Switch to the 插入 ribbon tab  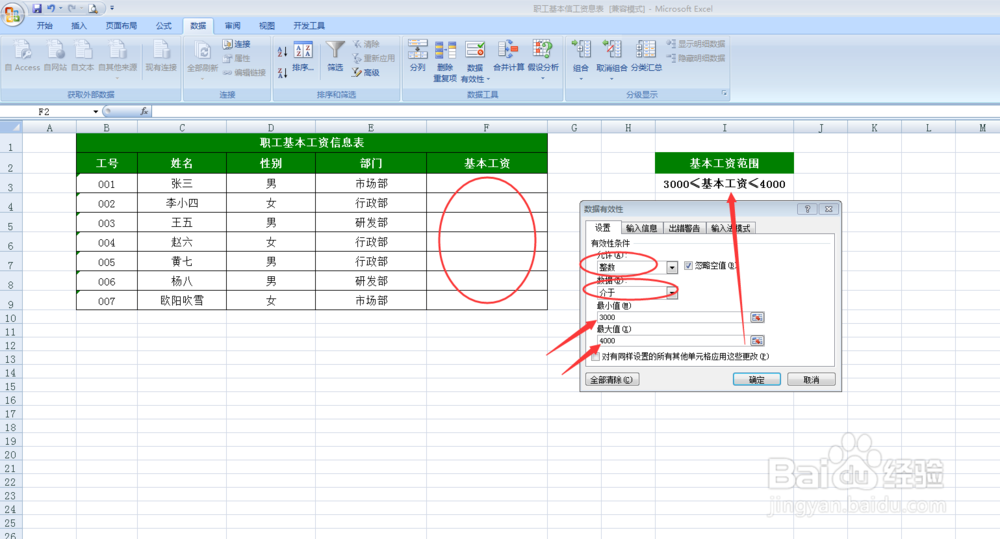[x=79, y=26]
